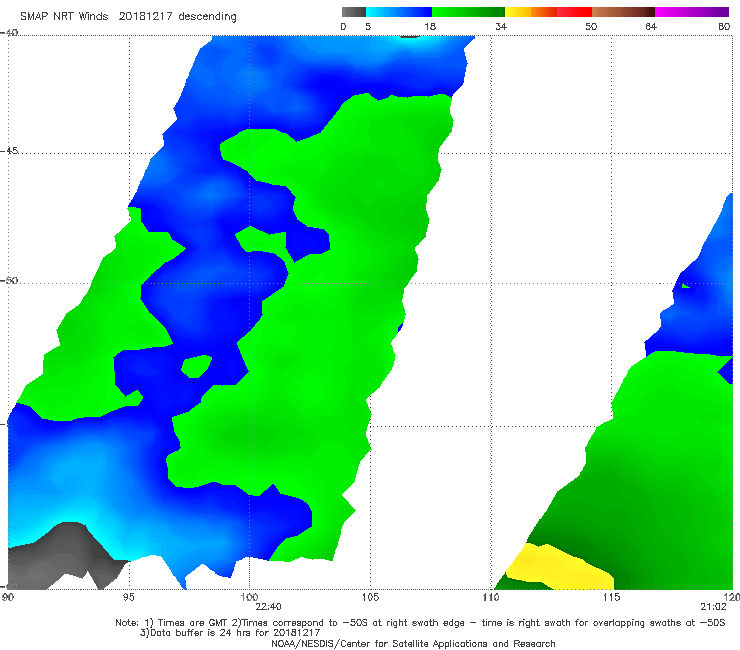This screenshot has width=740, height=650.
Task: Click the longitude label '105'
Action: (370, 597)
